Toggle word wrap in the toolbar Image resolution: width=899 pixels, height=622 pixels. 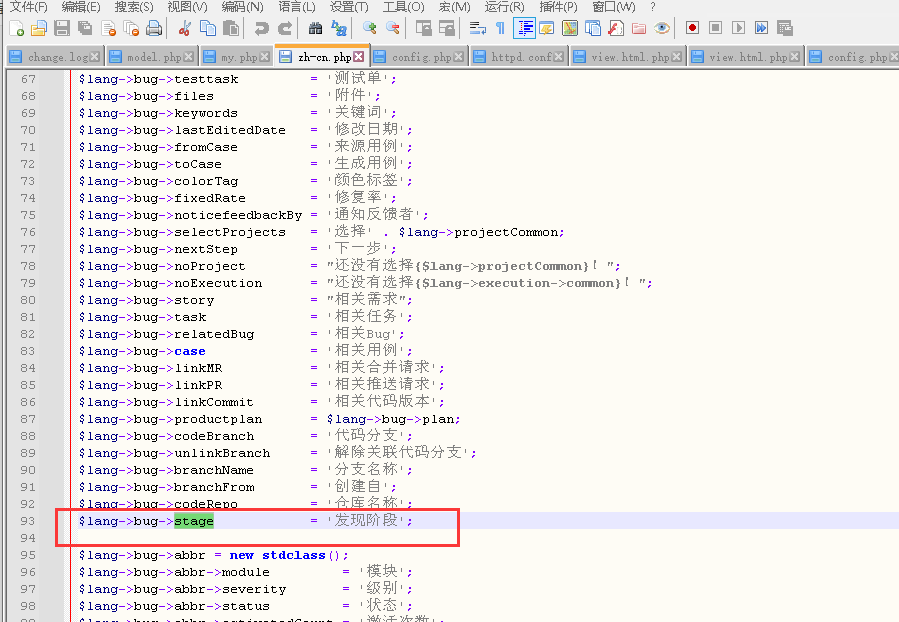[x=477, y=28]
